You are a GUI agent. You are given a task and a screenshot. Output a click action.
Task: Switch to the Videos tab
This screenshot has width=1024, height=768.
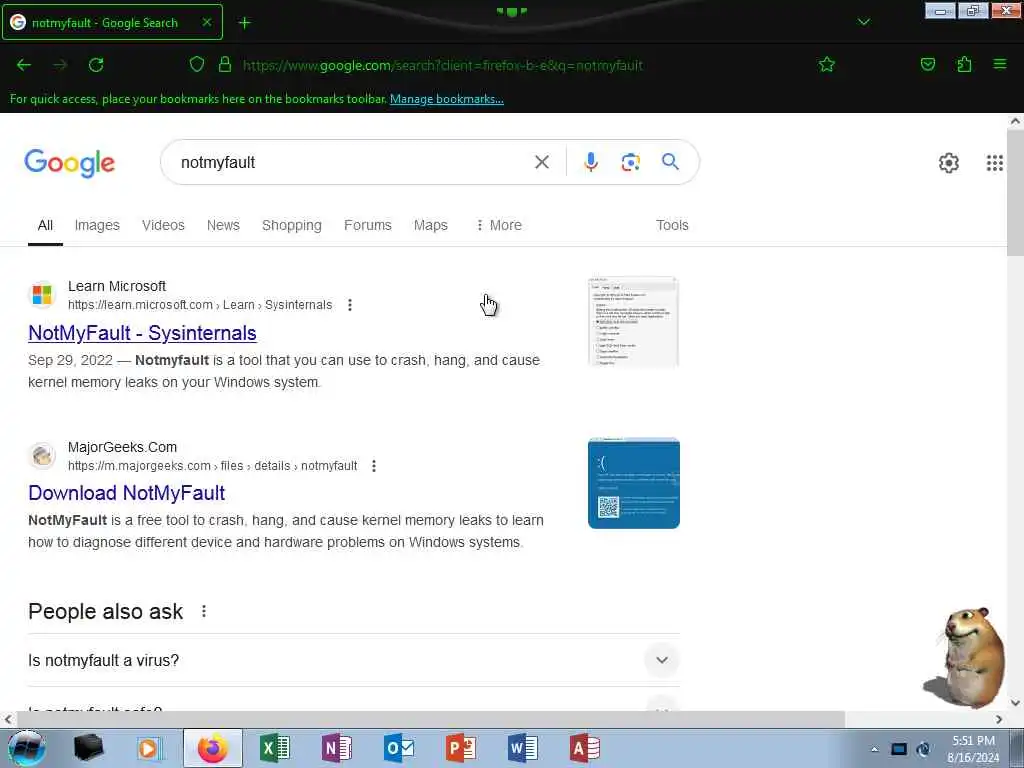[x=163, y=225]
